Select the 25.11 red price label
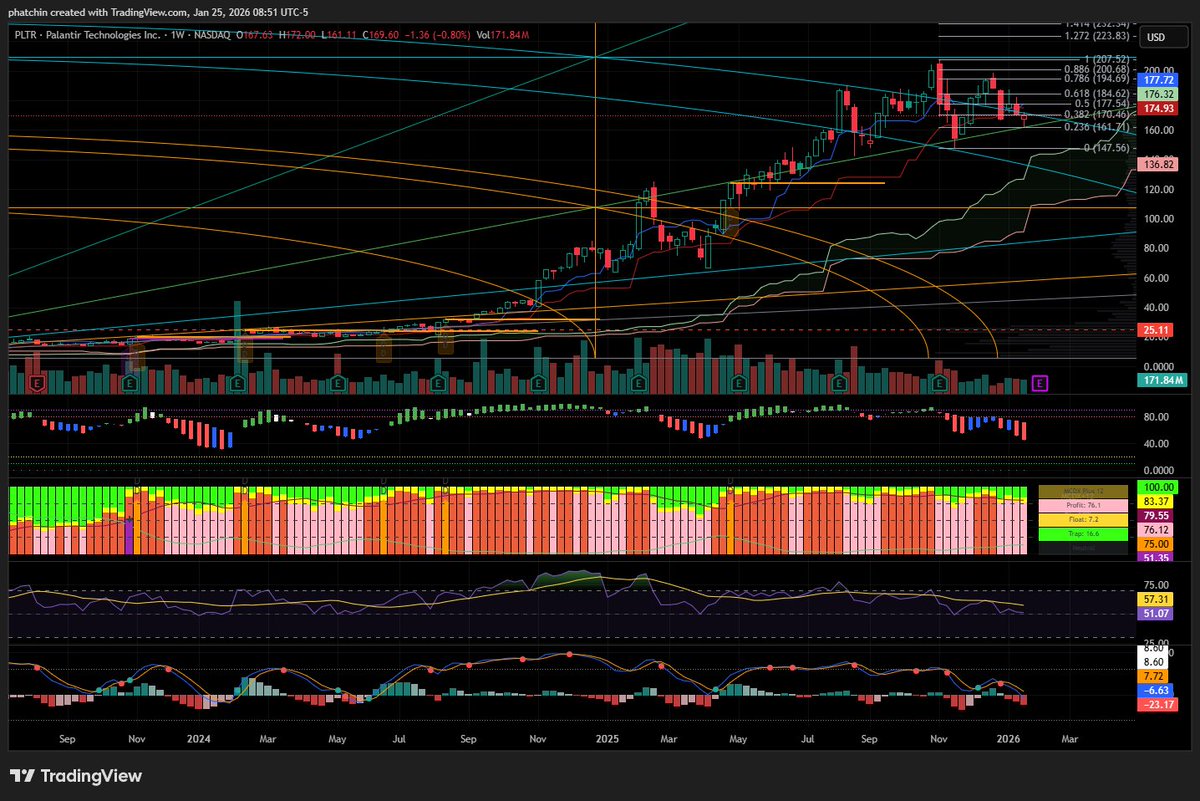The width and height of the screenshot is (1200, 801). pos(1157,329)
